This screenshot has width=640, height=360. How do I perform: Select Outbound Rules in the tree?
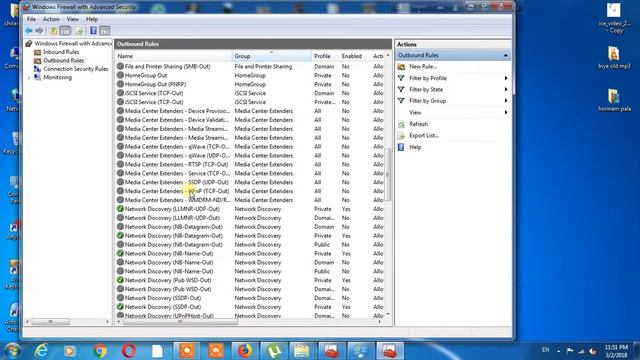coord(63,60)
